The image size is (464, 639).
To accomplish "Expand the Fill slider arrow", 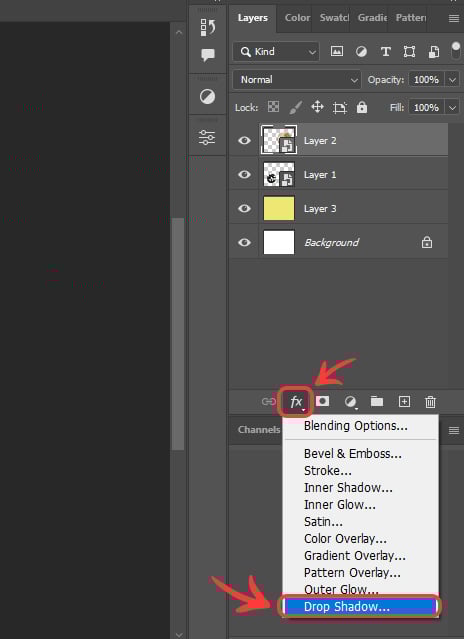I will 452,108.
